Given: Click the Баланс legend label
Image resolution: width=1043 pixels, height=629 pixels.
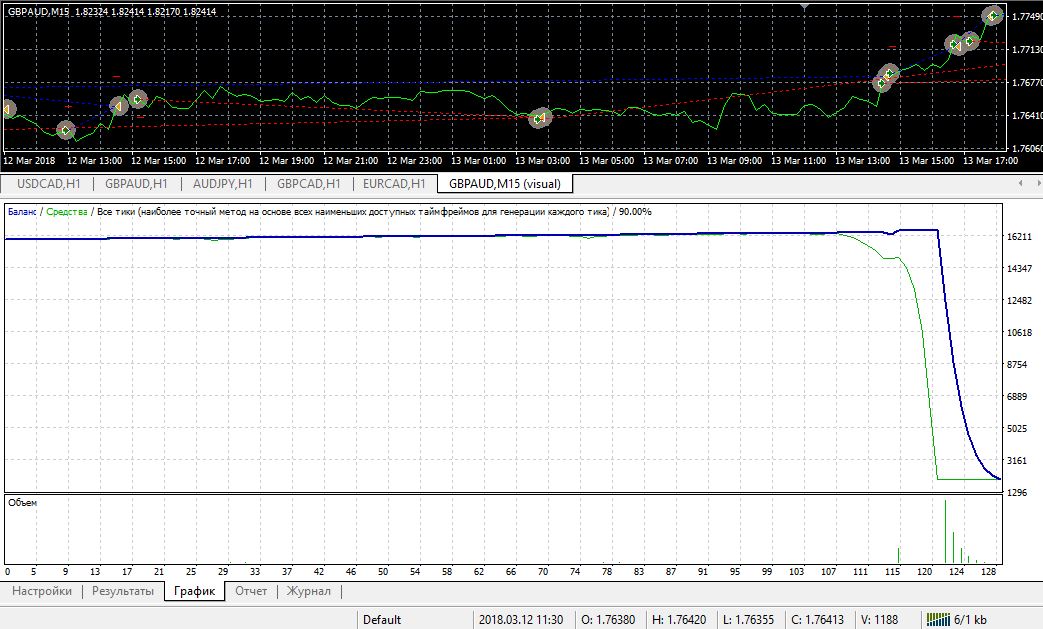Looking at the screenshot, I should (22, 211).
